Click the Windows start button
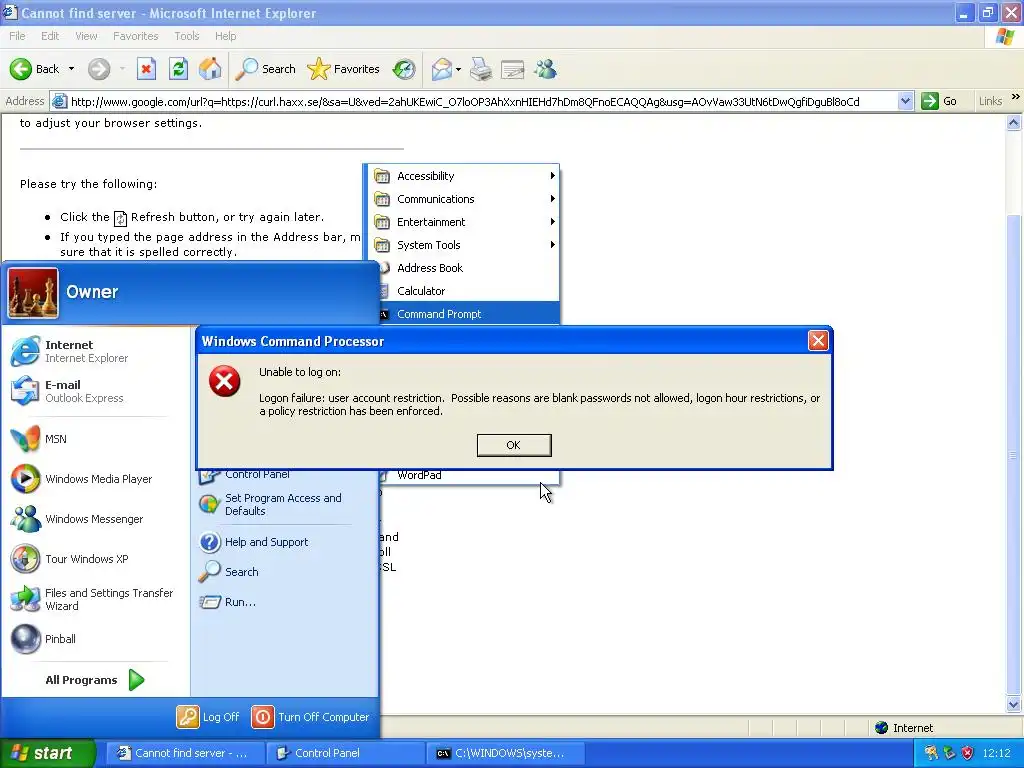The height and width of the screenshot is (768, 1024). 47,753
